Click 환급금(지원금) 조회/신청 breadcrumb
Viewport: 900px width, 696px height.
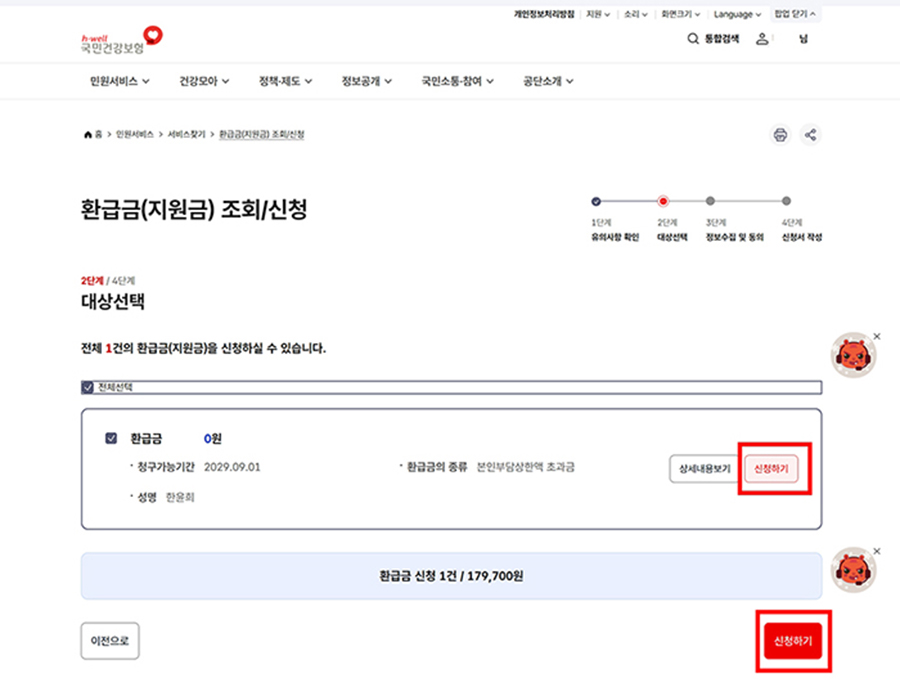(262, 134)
